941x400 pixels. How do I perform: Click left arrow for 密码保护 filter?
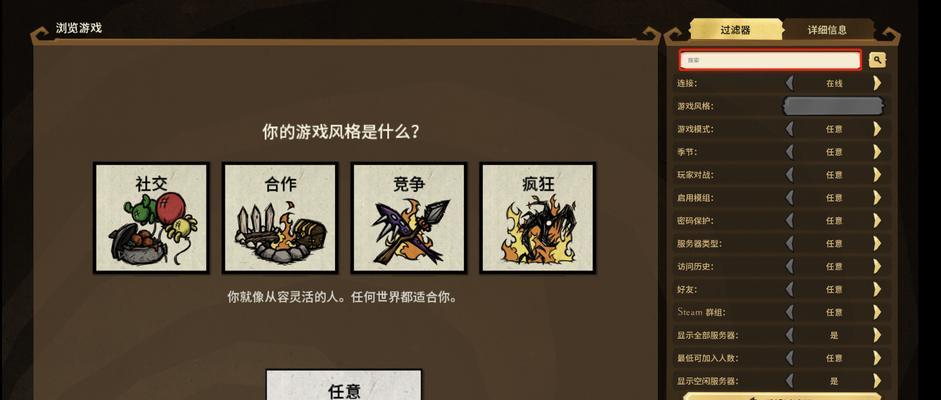point(790,220)
